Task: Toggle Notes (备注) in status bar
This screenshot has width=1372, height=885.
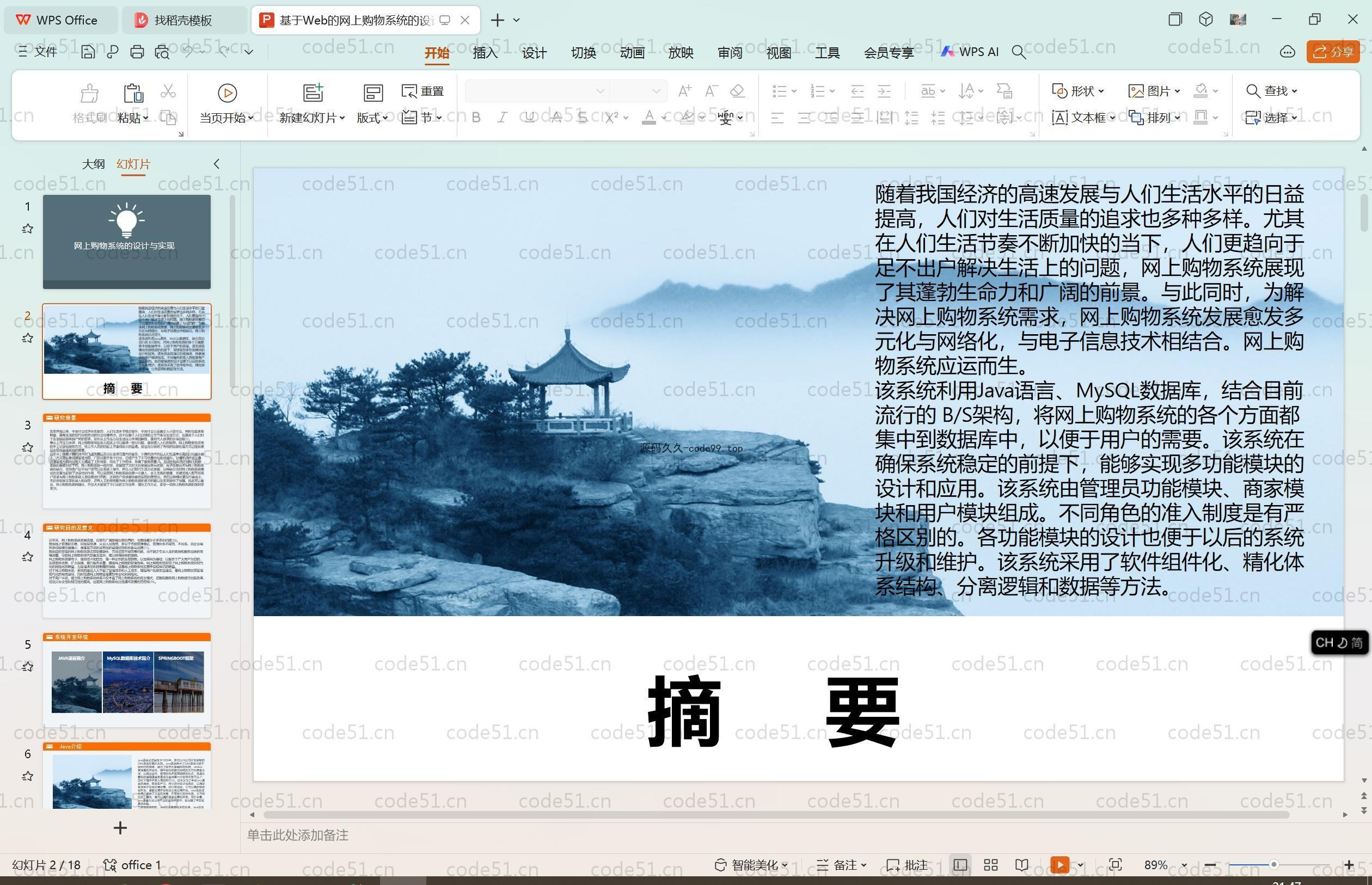Action: click(x=842, y=865)
